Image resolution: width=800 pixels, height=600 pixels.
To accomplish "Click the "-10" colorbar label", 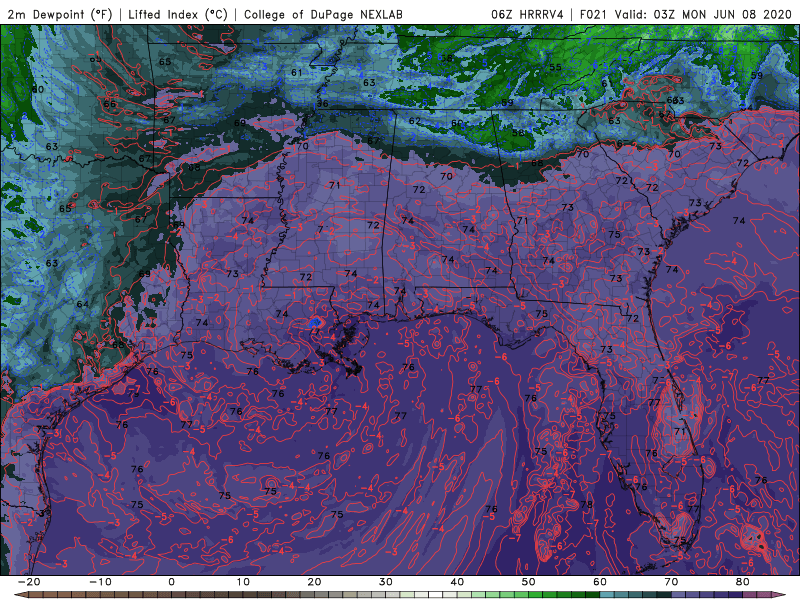I will click(101, 582).
